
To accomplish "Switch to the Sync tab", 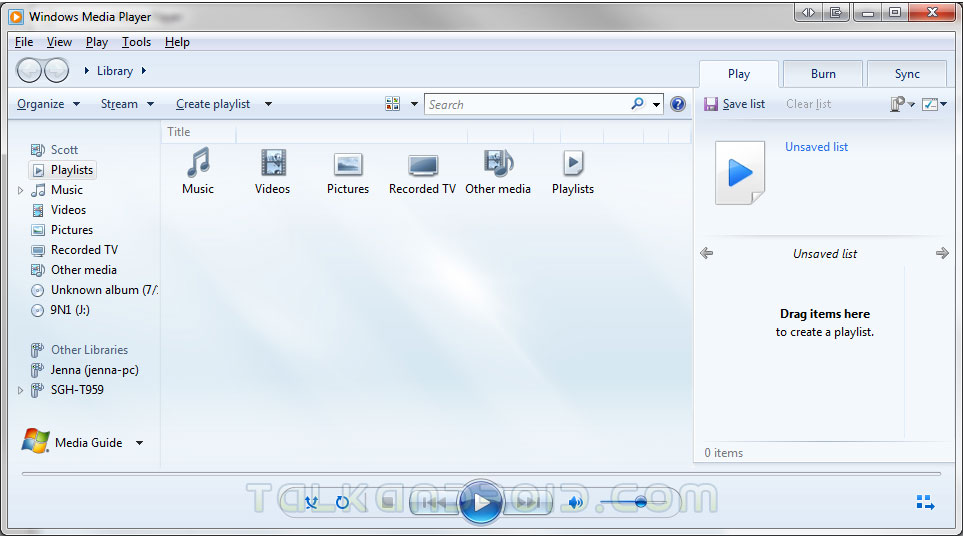I will [907, 74].
